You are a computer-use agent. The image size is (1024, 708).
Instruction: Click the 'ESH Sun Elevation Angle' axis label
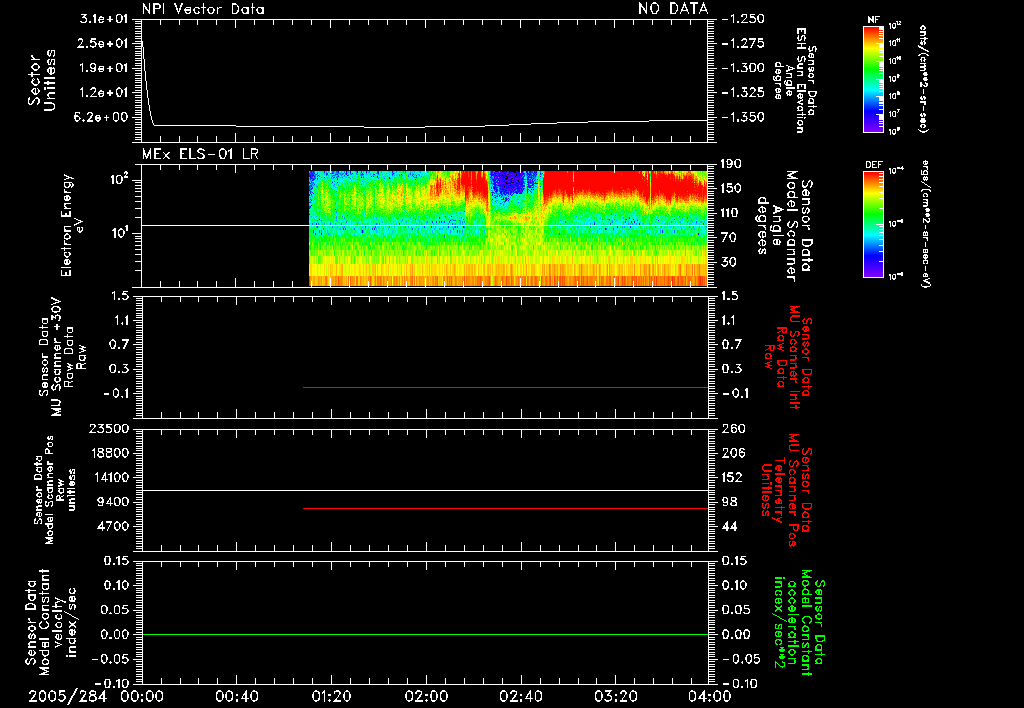(x=795, y=80)
